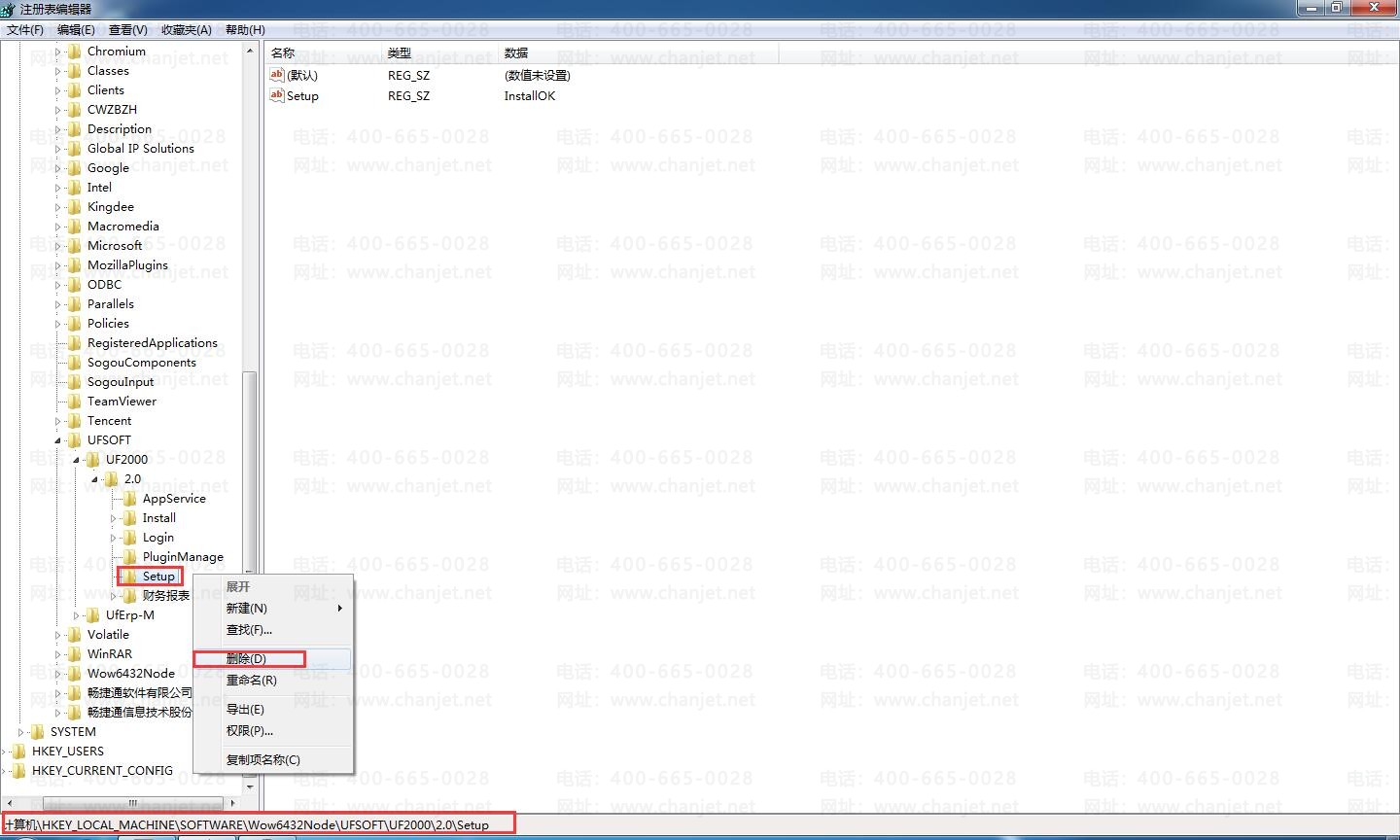Viewport: 1400px width, 840px height.
Task: Click the UFSOFT folder icon
Action: click(74, 440)
